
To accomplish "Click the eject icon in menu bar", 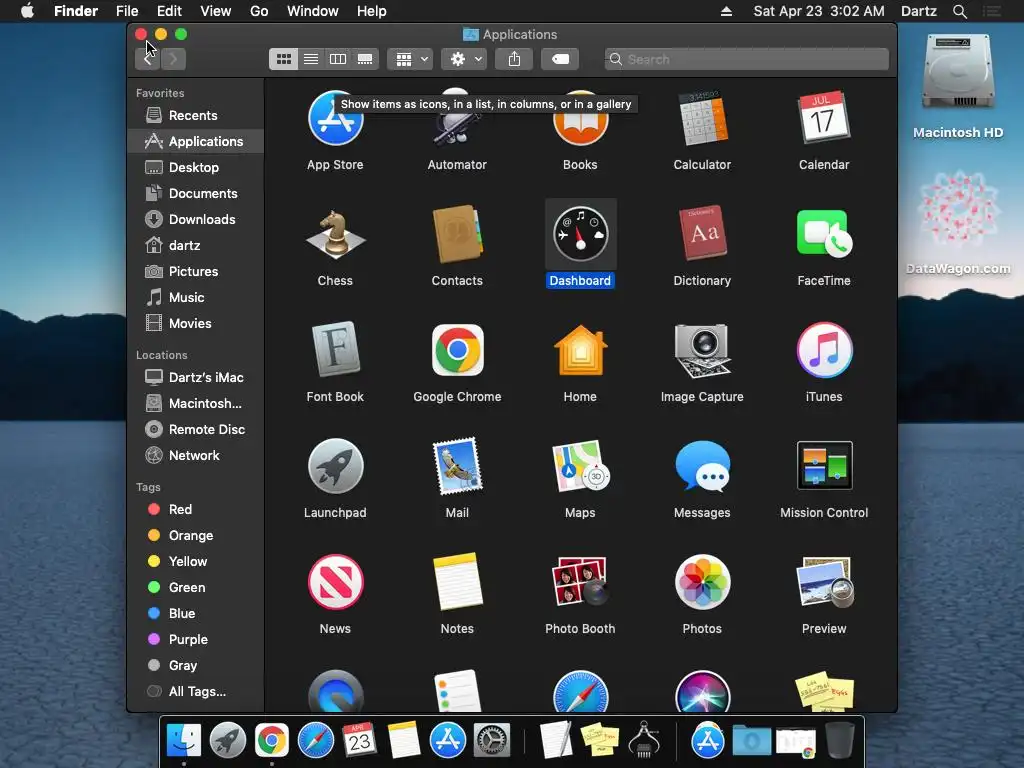I will [726, 12].
